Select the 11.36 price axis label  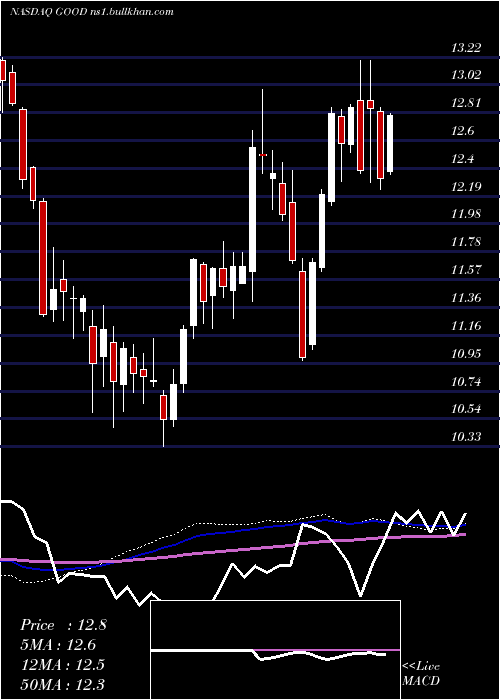(x=467, y=298)
